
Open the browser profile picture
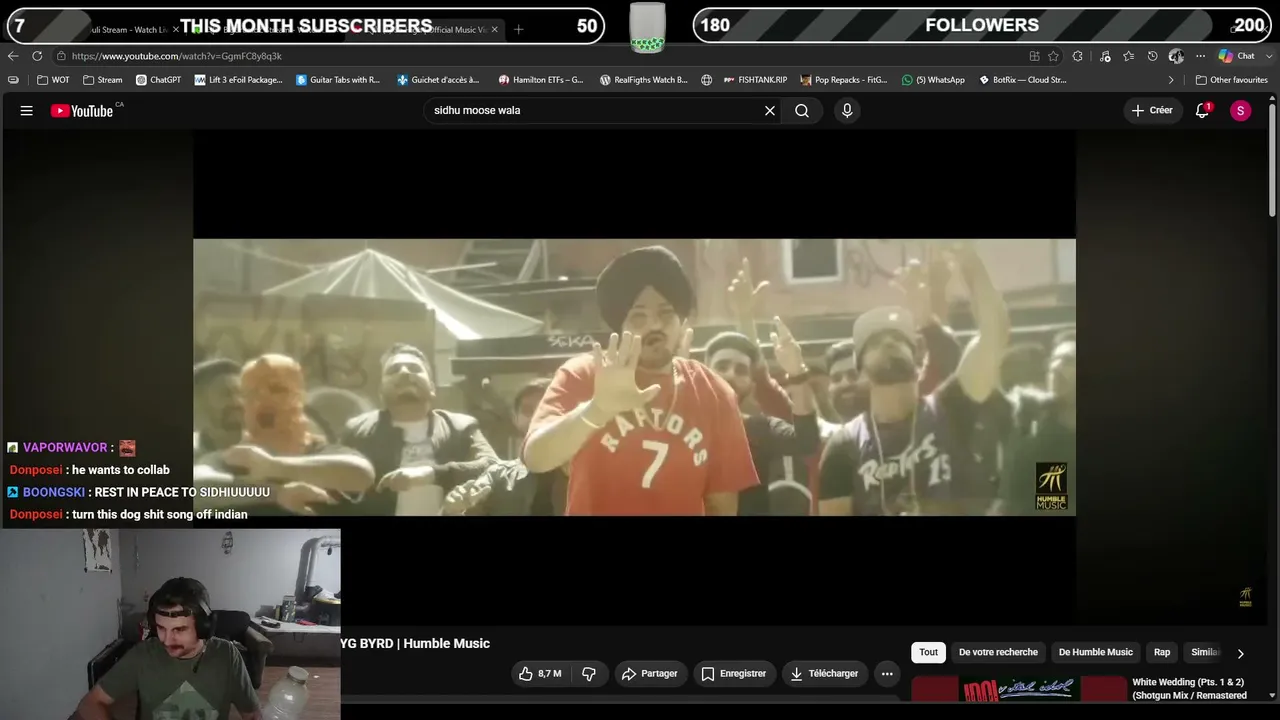pyautogui.click(x=1176, y=56)
